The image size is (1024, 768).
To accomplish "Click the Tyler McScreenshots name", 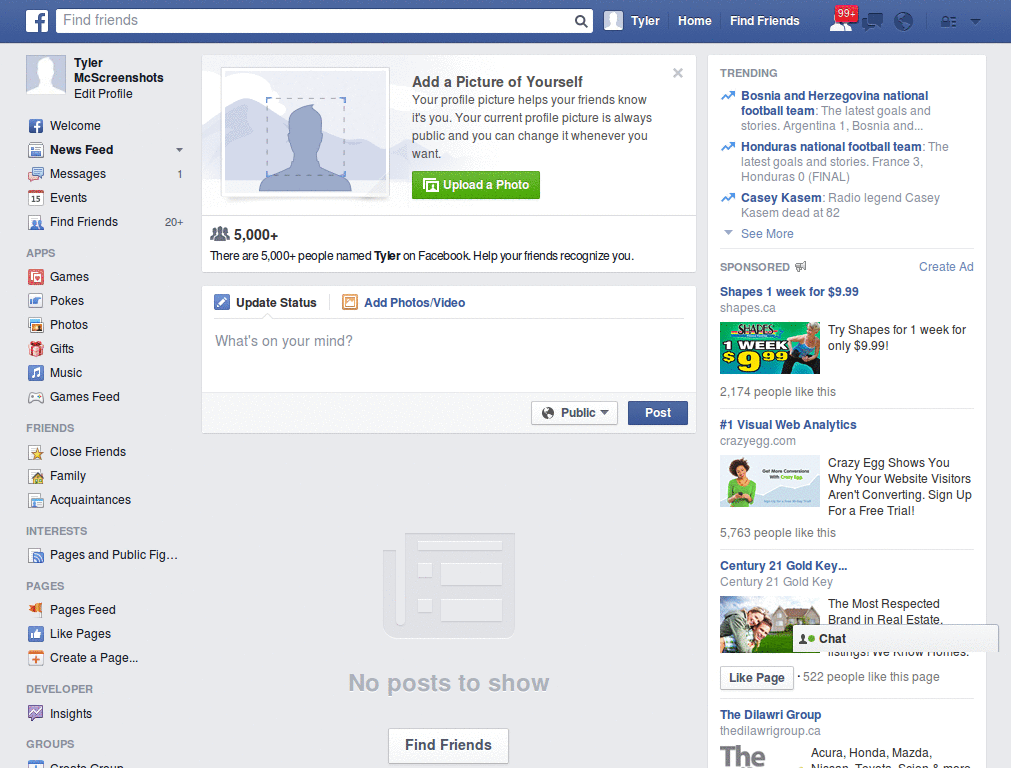I will pyautogui.click(x=118, y=71).
